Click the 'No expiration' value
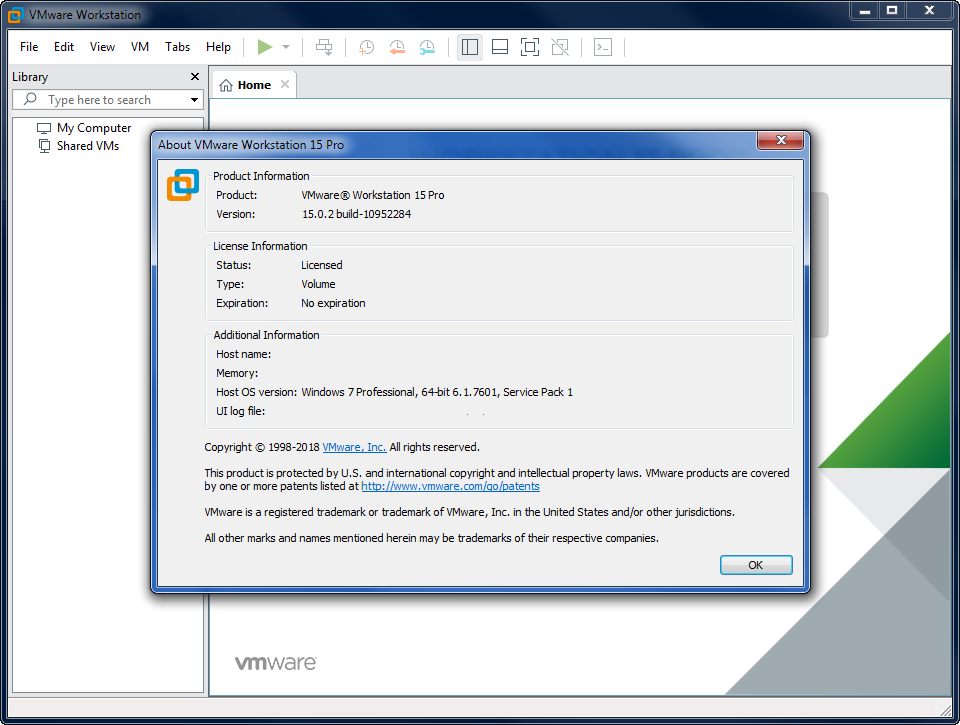 tap(333, 303)
